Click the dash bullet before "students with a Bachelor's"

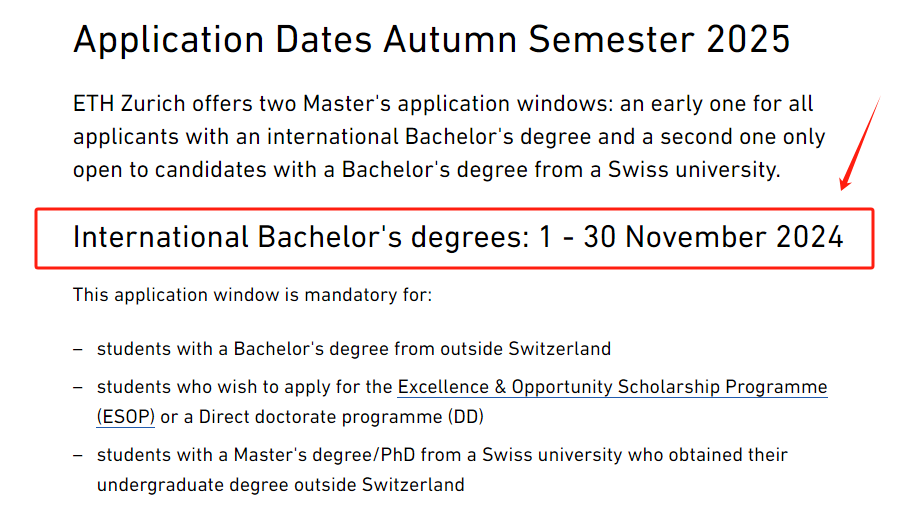pos(78,349)
